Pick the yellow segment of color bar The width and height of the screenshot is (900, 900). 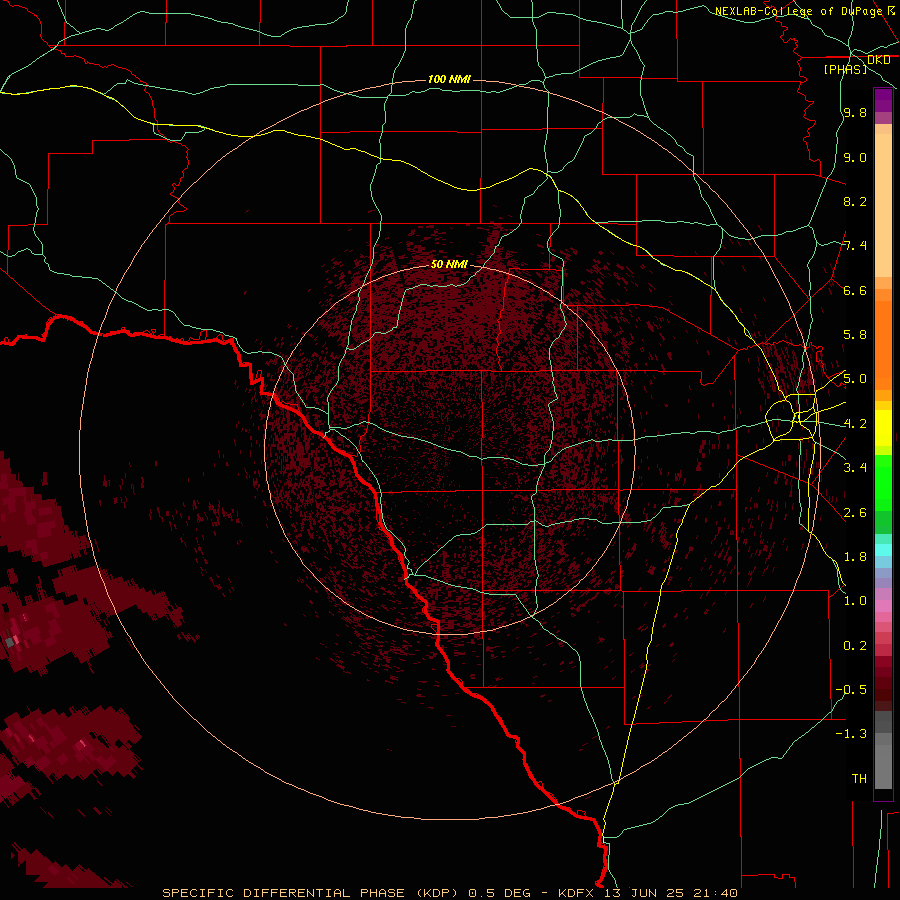coord(883,428)
